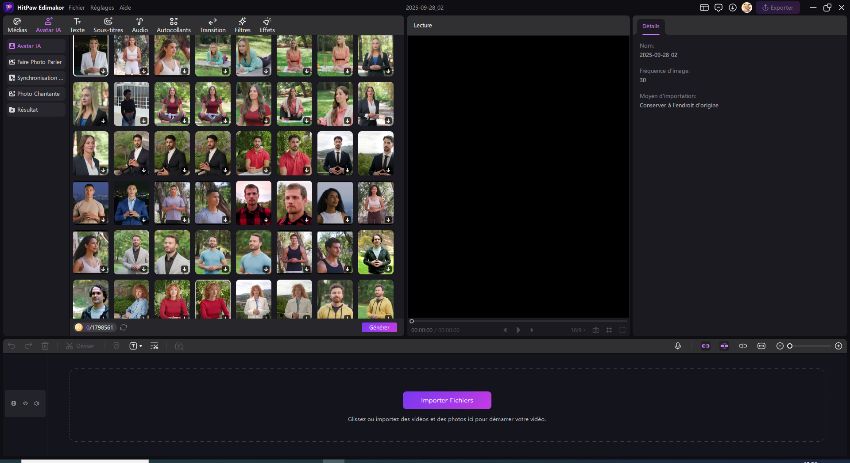Toggle the timeline track lock icon

(x=14, y=403)
